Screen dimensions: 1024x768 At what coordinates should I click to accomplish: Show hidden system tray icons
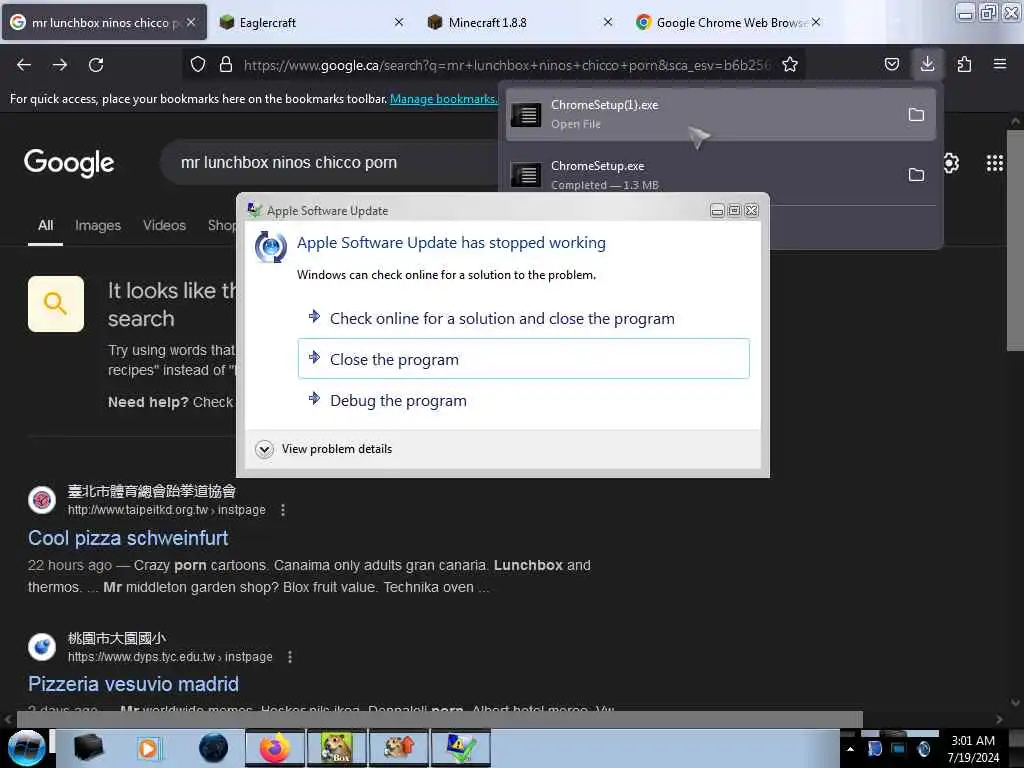pos(850,749)
